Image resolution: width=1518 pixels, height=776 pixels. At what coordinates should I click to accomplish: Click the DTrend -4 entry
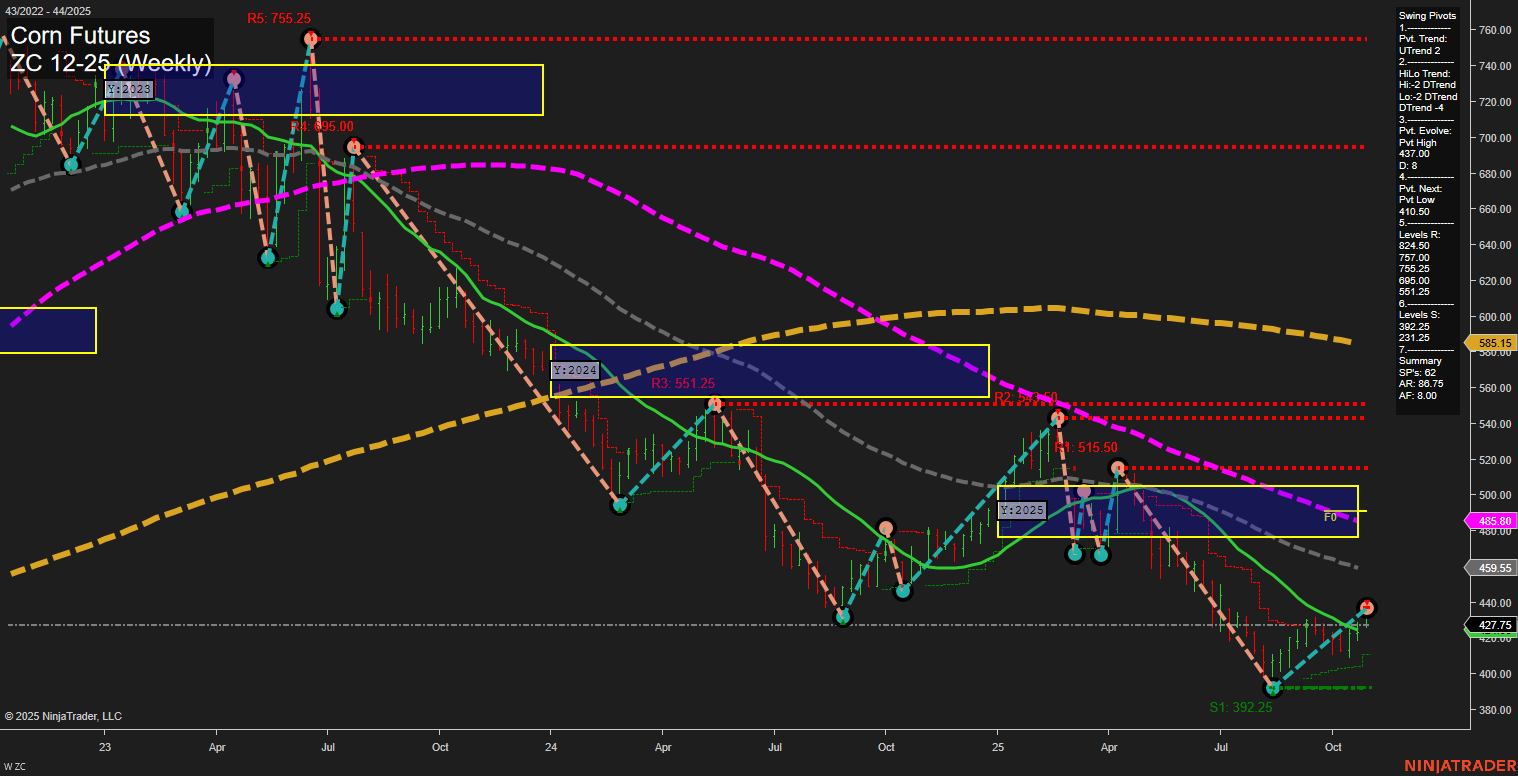tap(1420, 108)
